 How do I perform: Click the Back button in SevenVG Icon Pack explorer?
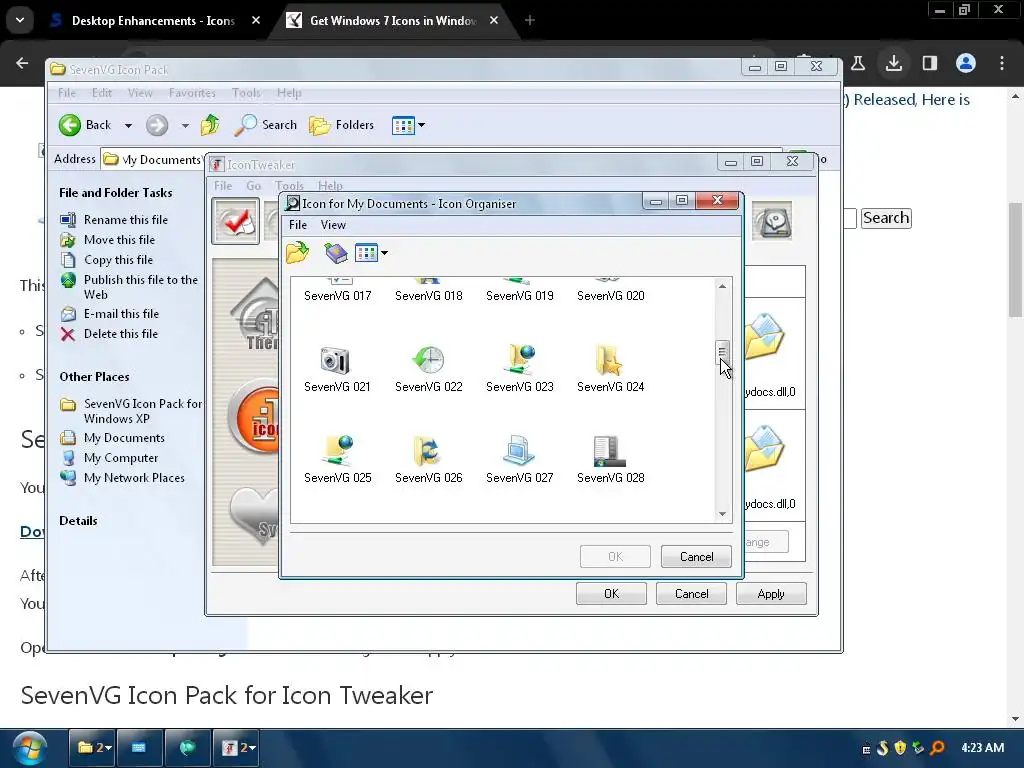[85, 125]
